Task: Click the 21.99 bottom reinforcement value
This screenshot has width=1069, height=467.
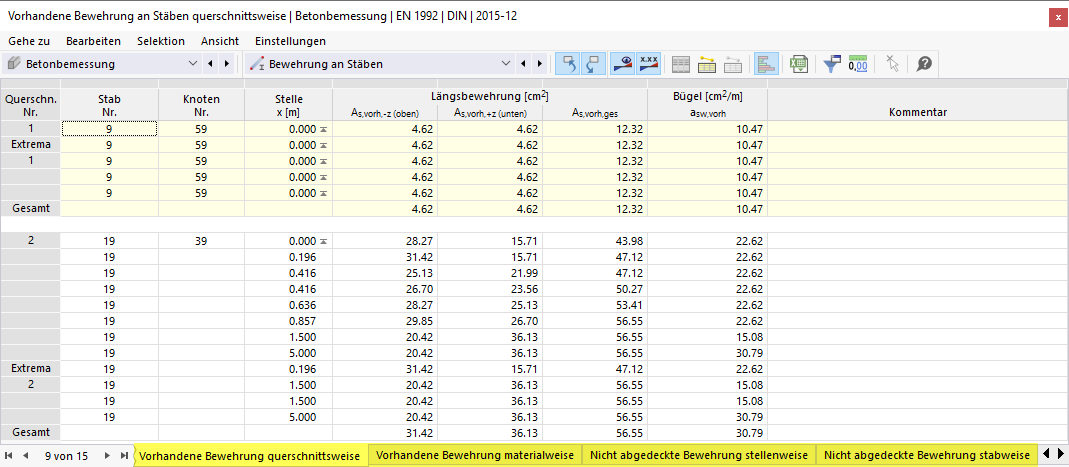Action: pyautogui.click(x=490, y=273)
